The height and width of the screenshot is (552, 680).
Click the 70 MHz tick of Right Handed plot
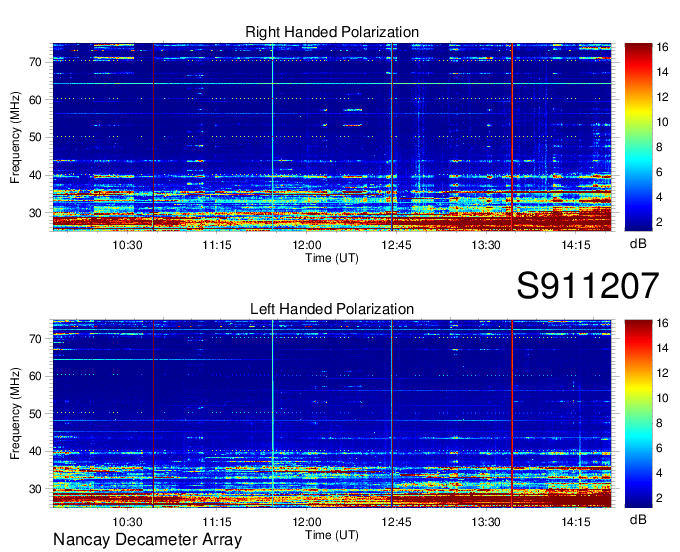click(x=36, y=62)
